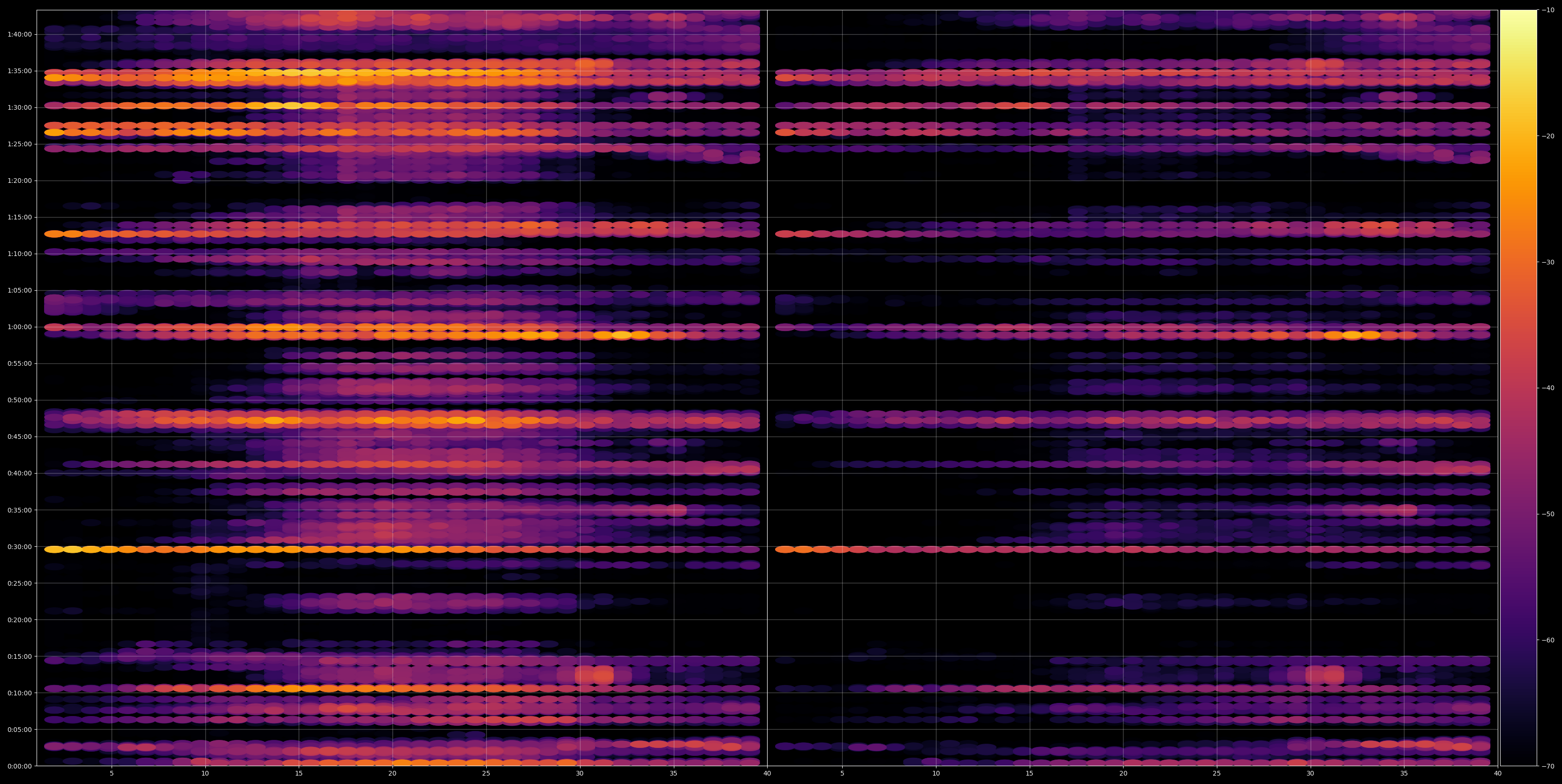Select the 0:45:00 time label

pyautogui.click(x=19, y=437)
